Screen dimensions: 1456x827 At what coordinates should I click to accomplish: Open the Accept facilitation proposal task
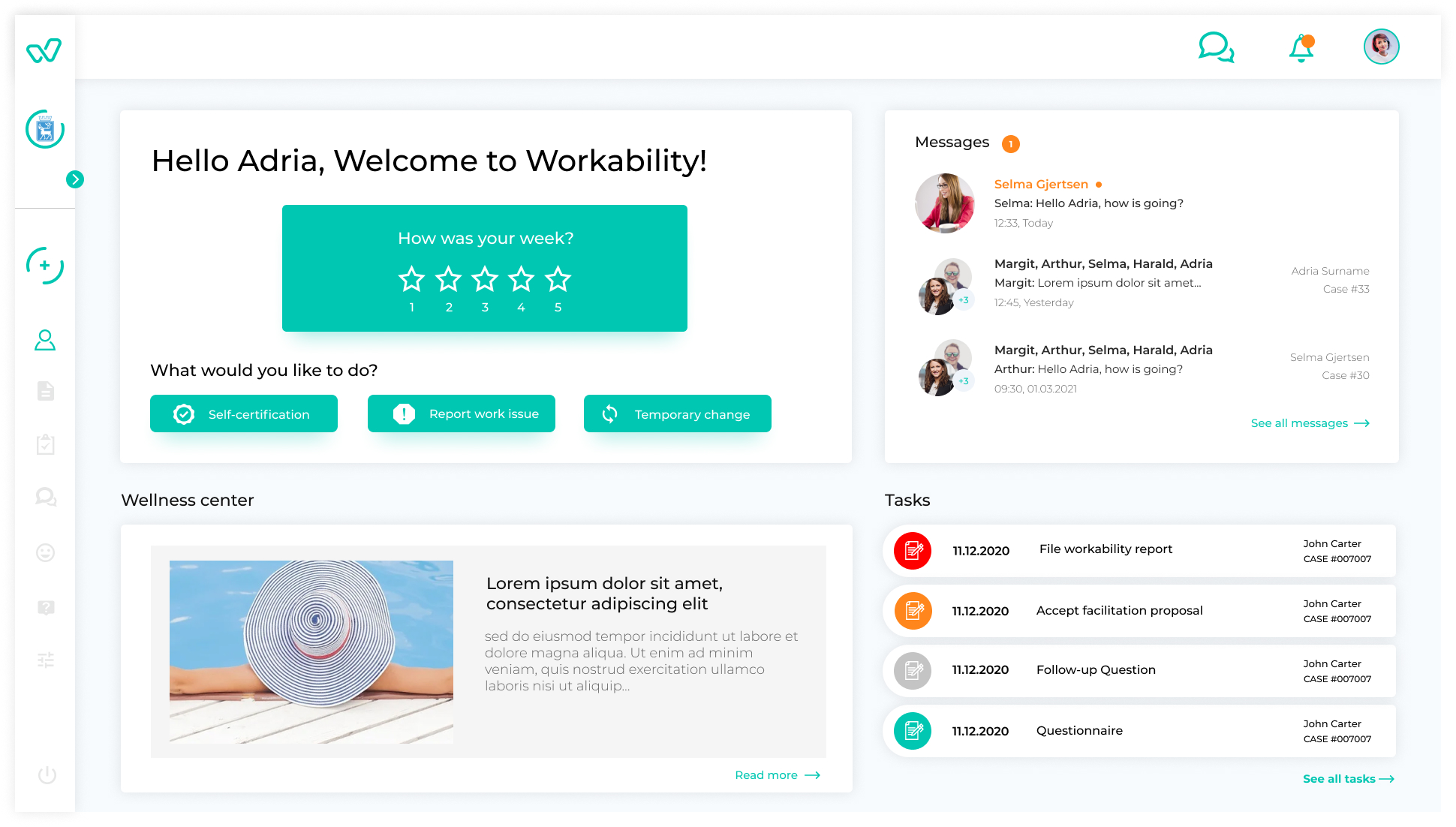pyautogui.click(x=1139, y=611)
